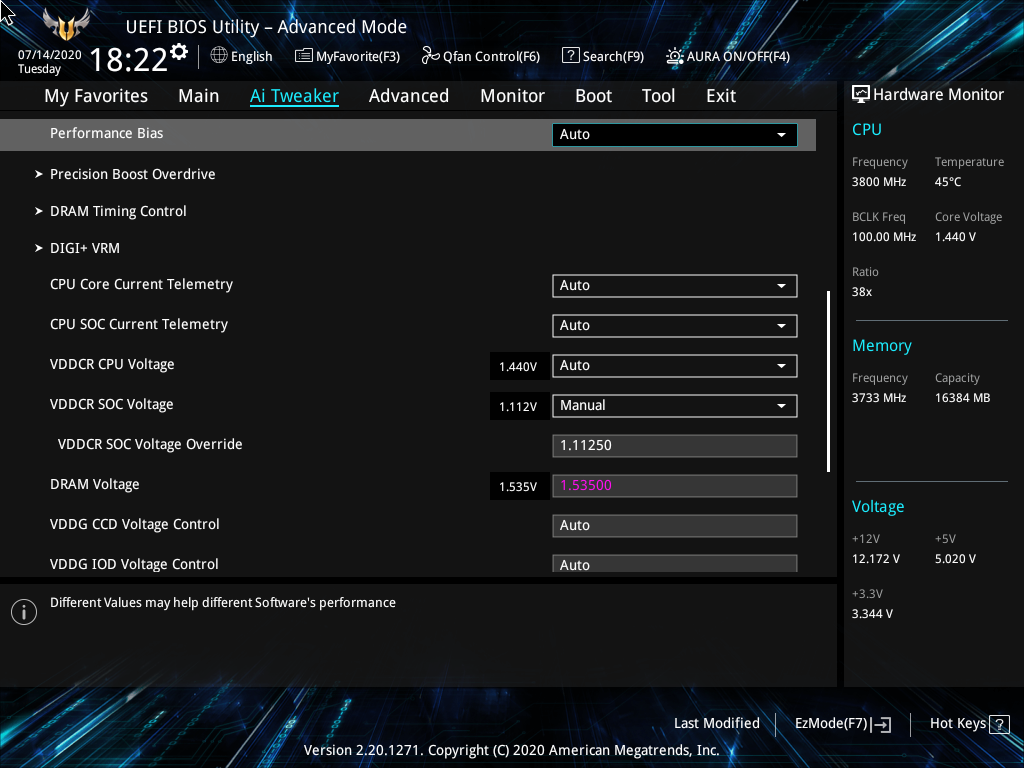Click +3.3V 3.344 V reading
The image size is (1024, 768).
(x=872, y=614)
